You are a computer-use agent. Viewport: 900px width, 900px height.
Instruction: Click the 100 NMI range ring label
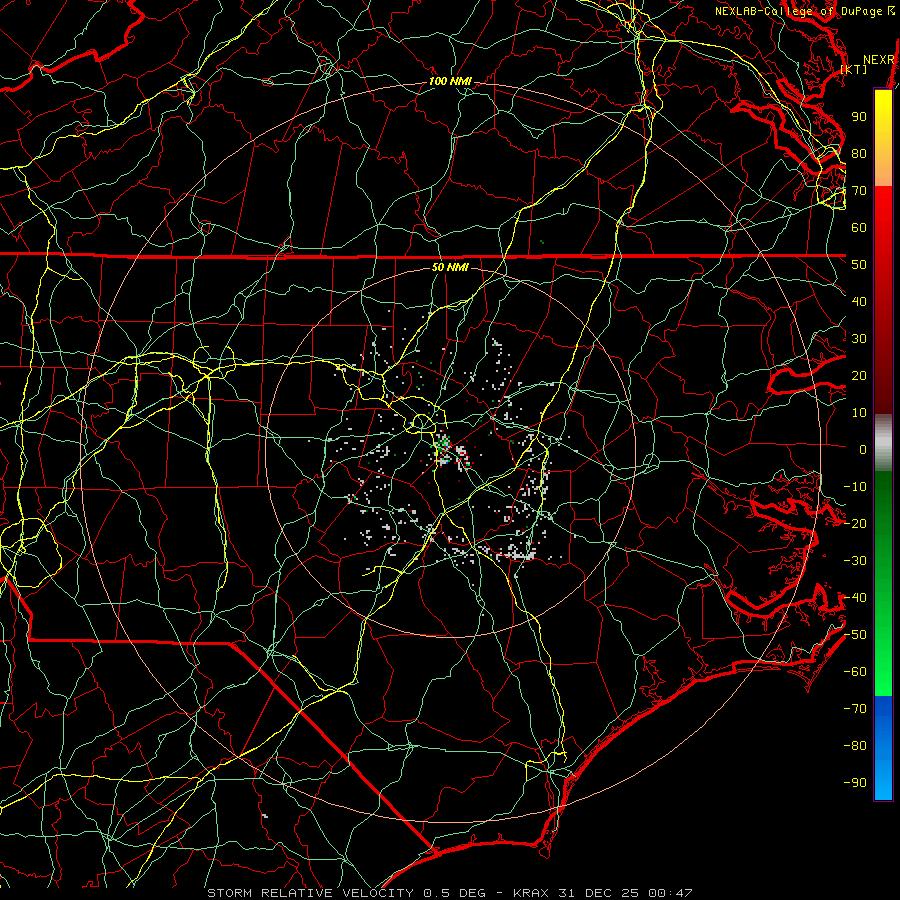(x=450, y=82)
